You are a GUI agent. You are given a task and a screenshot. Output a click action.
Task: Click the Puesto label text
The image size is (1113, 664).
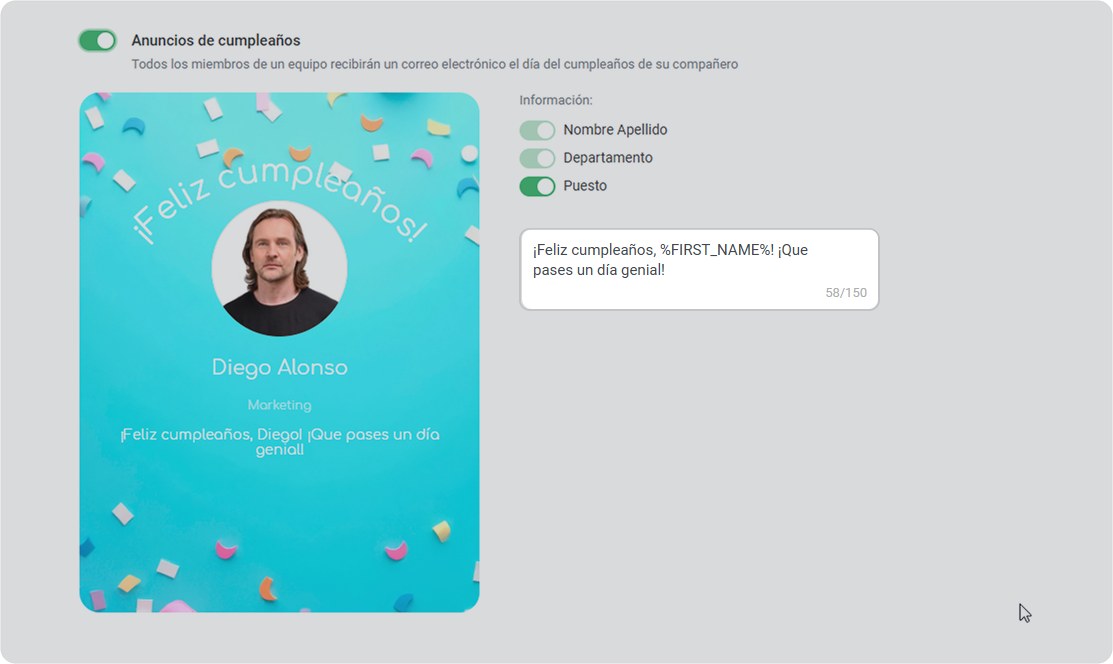coord(585,186)
